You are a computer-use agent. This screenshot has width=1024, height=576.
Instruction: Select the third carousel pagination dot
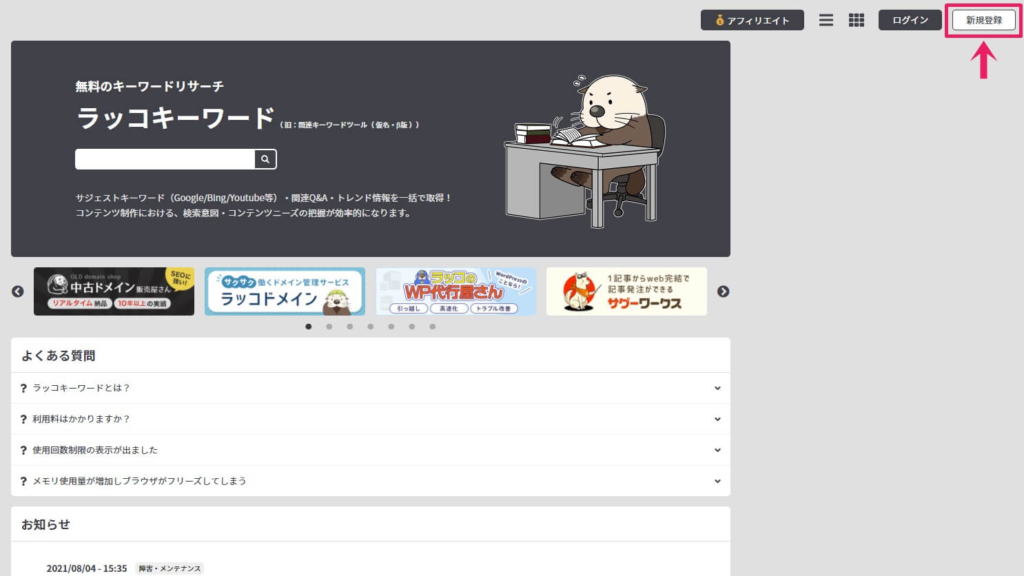click(350, 327)
